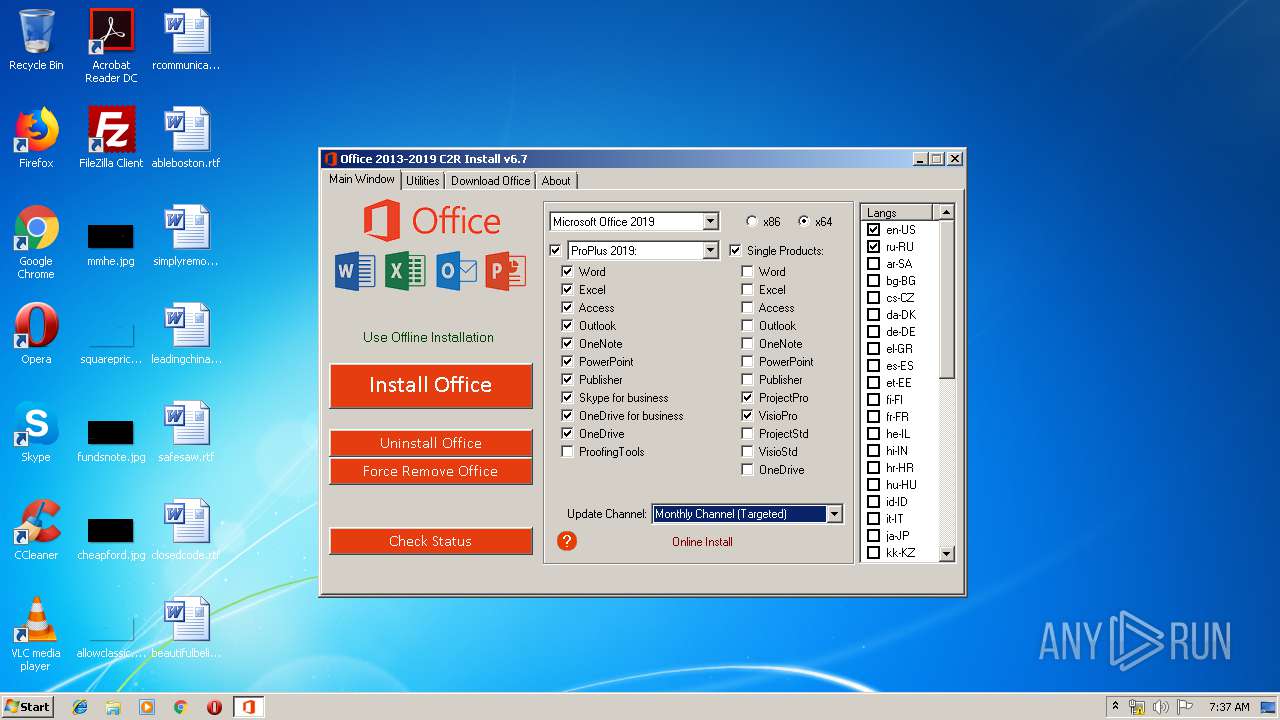
Task: Uncheck VisioPro single product
Action: point(747,415)
